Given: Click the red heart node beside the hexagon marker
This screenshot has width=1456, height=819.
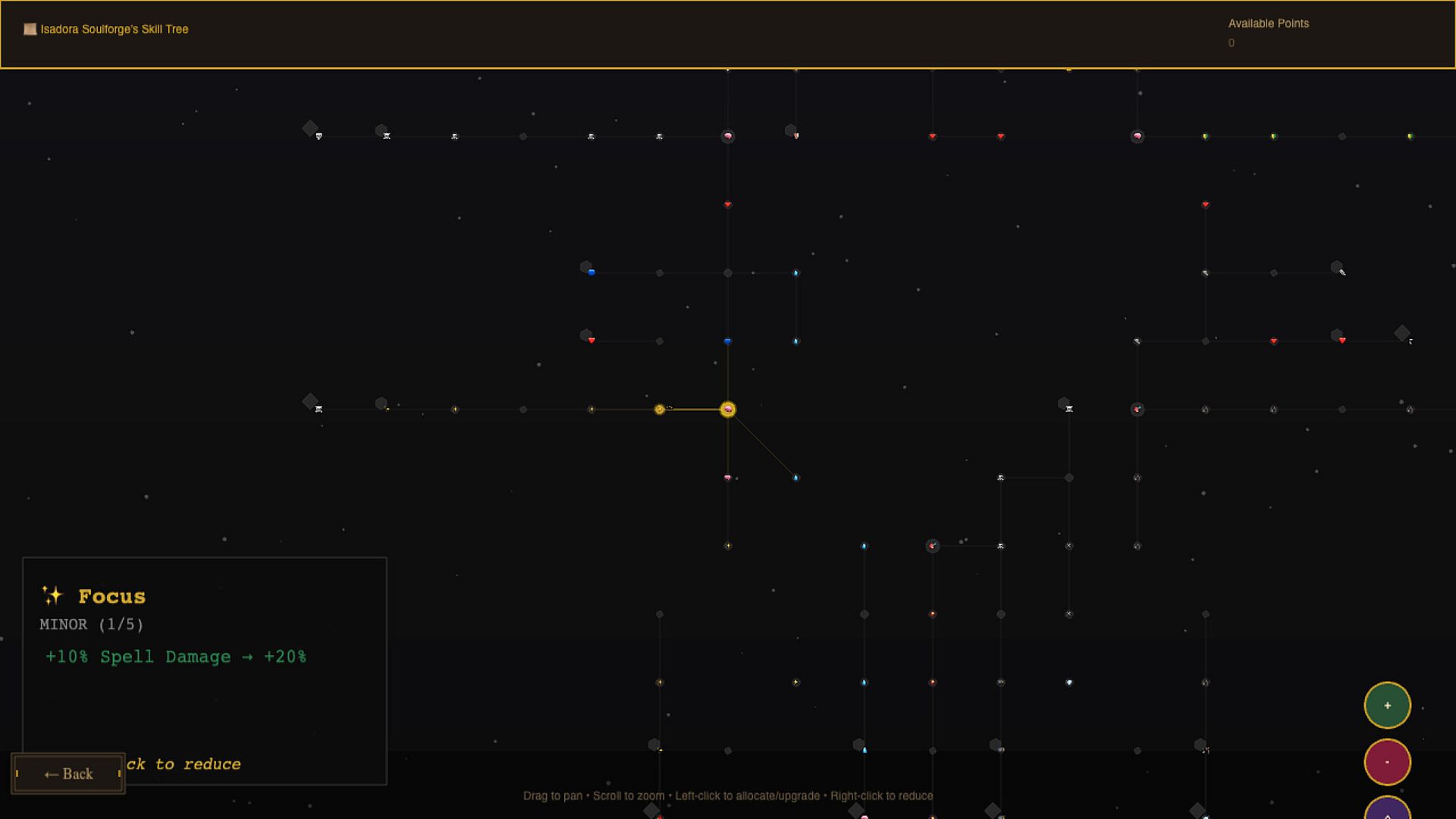Looking at the screenshot, I should pyautogui.click(x=591, y=340).
